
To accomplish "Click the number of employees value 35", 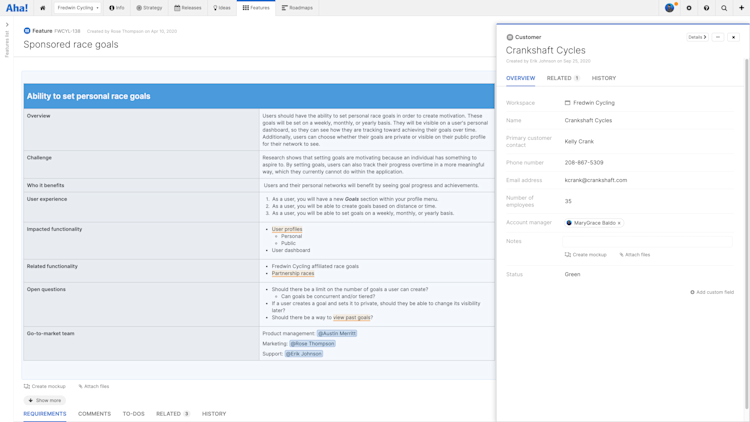I will pyautogui.click(x=568, y=201).
